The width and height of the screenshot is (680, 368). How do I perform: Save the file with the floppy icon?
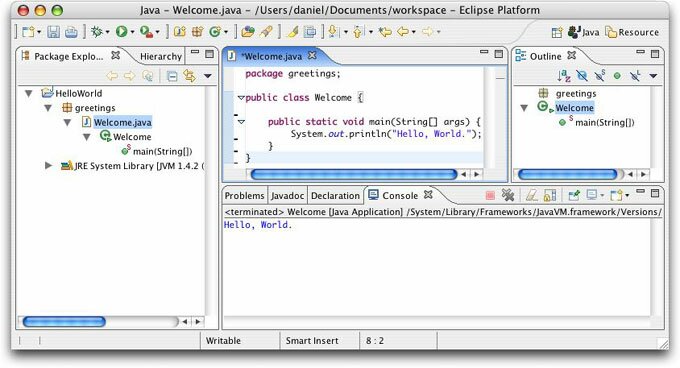pyautogui.click(x=54, y=32)
